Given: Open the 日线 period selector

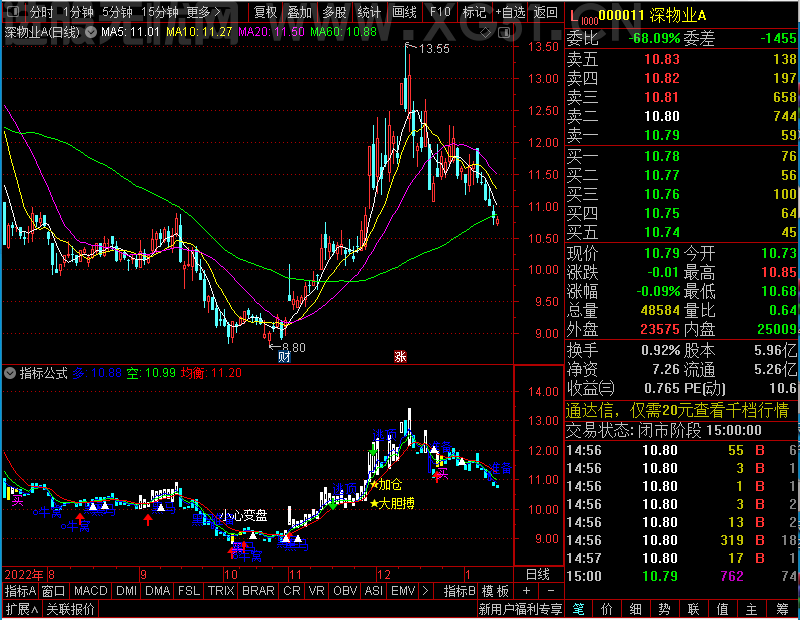Looking at the screenshot, I should point(538,575).
